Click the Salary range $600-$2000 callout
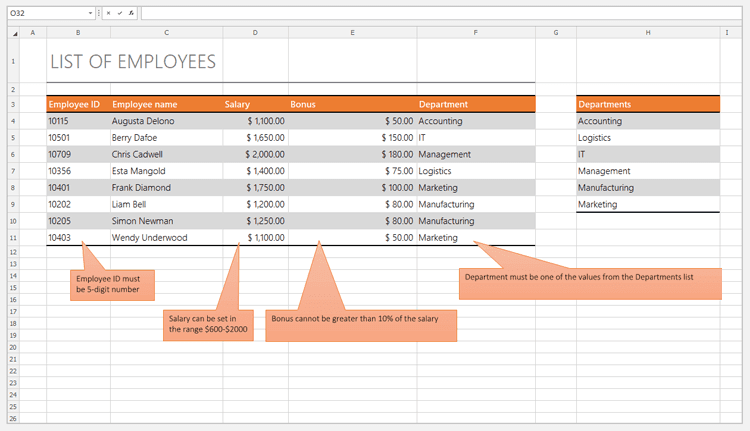 click(x=208, y=325)
